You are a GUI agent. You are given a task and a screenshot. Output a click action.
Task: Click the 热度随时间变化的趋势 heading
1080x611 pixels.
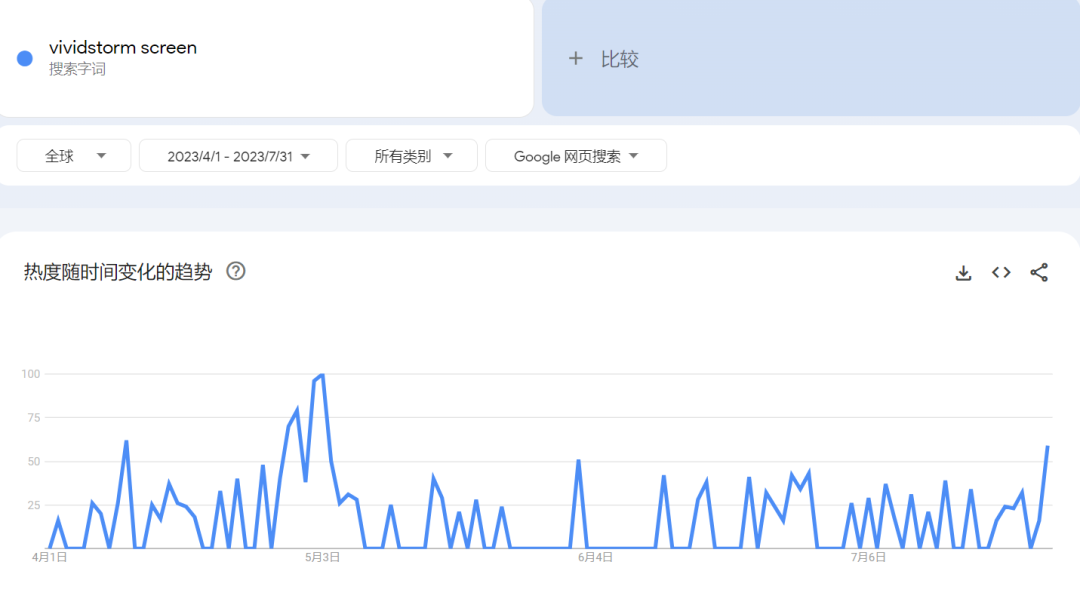118,272
